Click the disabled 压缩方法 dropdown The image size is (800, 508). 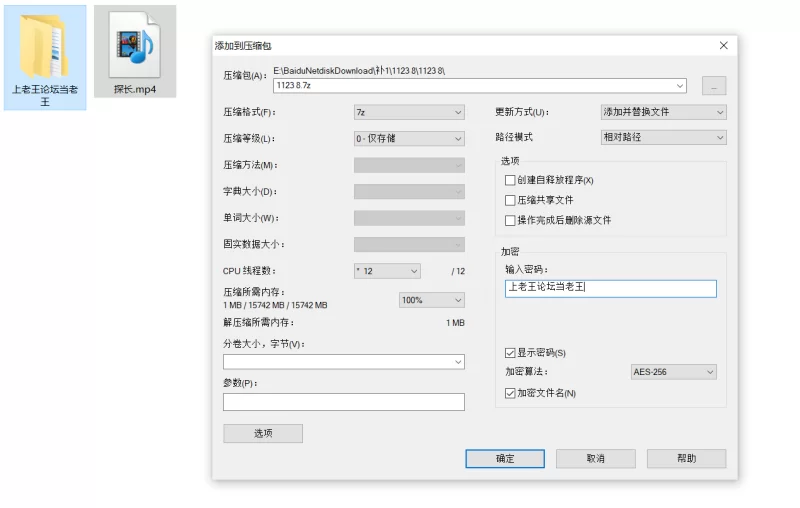(409, 165)
